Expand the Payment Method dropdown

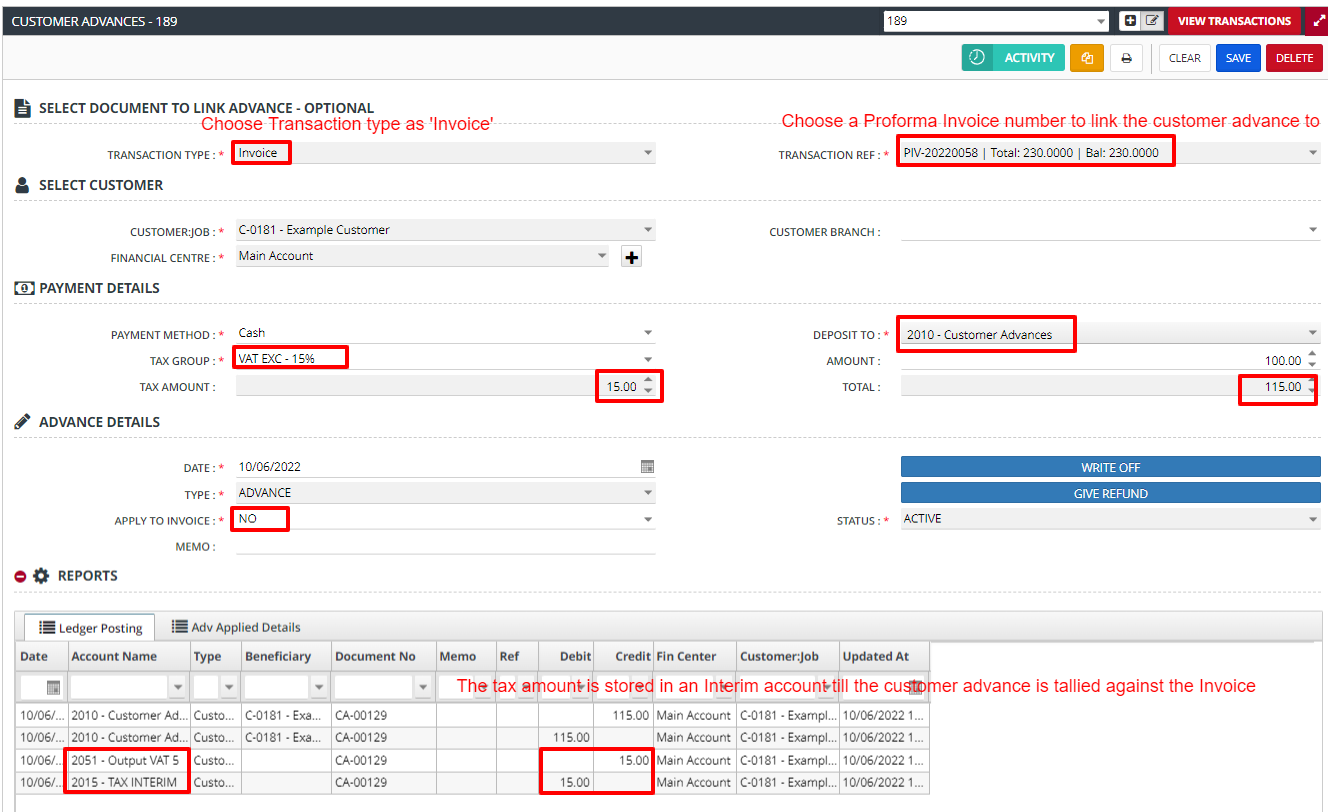(x=648, y=333)
